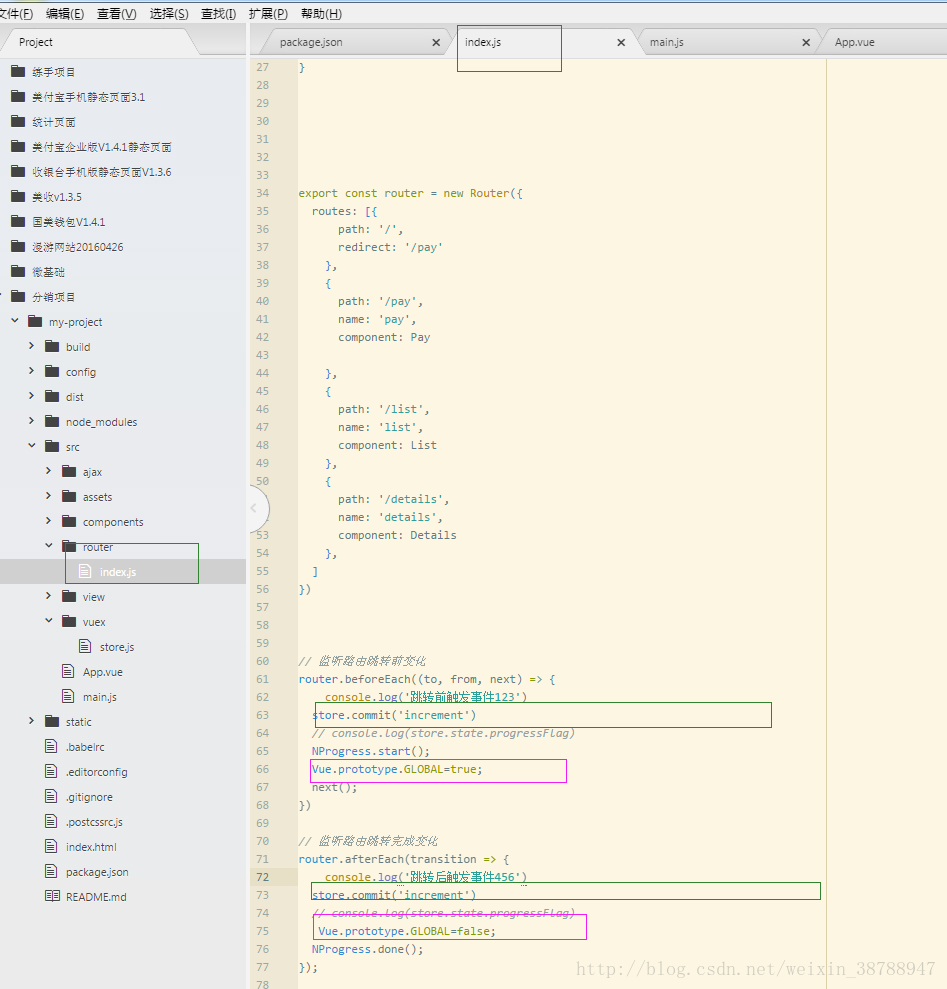Expand the ajax folder
This screenshot has width=947, height=989.
(49, 471)
